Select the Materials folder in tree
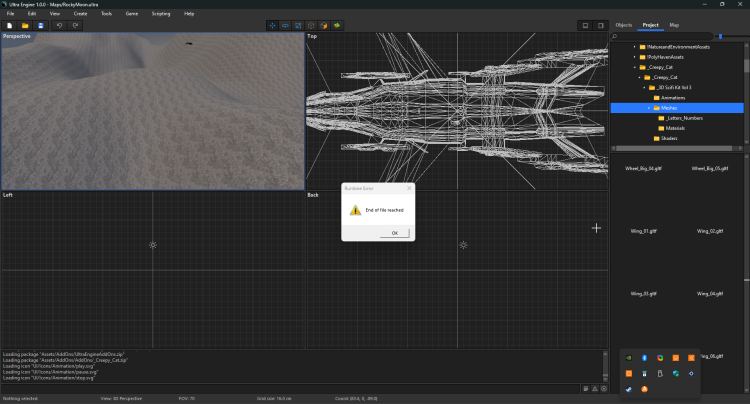Image resolution: width=750 pixels, height=404 pixels. pos(675,128)
